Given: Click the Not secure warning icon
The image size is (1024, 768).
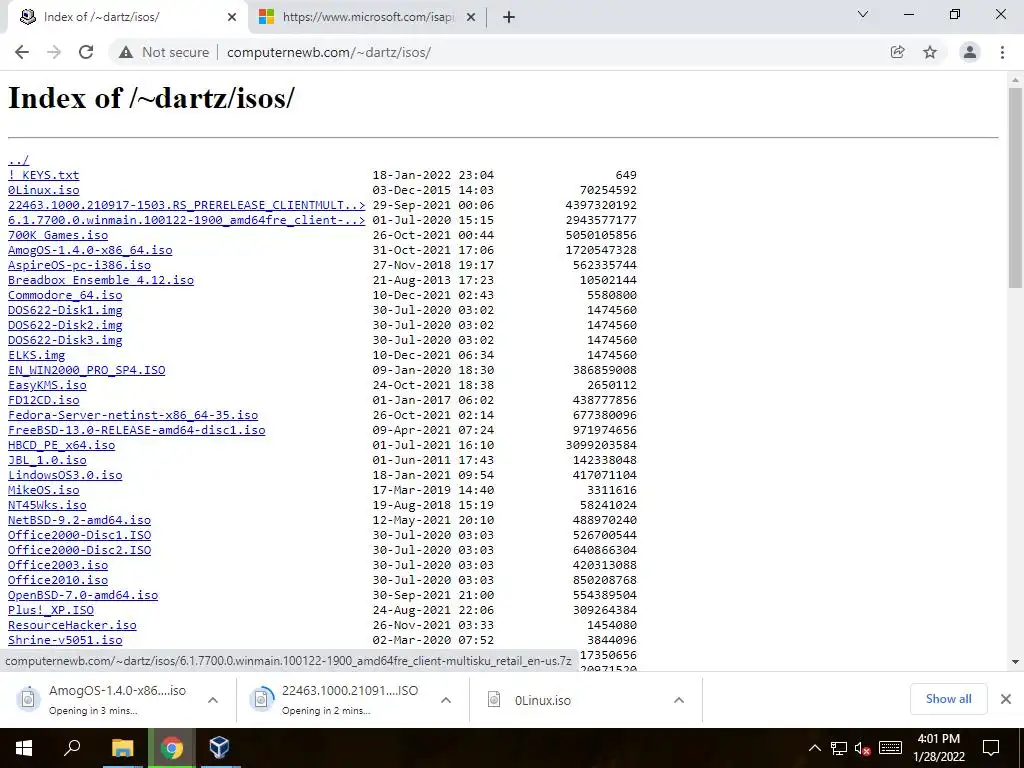Looking at the screenshot, I should (x=126, y=52).
